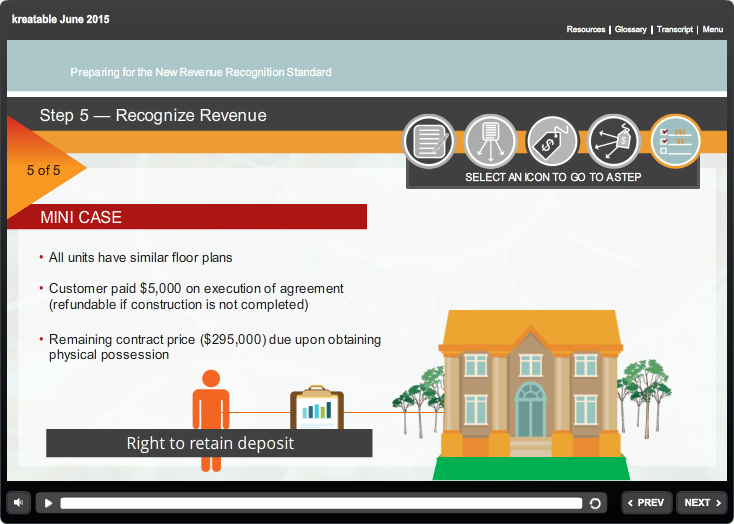Jump to step 4 price allocation icon

613,142
